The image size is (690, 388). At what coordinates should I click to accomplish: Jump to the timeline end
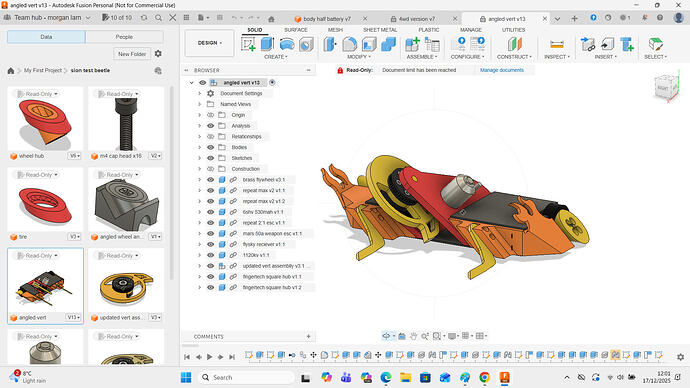(231, 357)
